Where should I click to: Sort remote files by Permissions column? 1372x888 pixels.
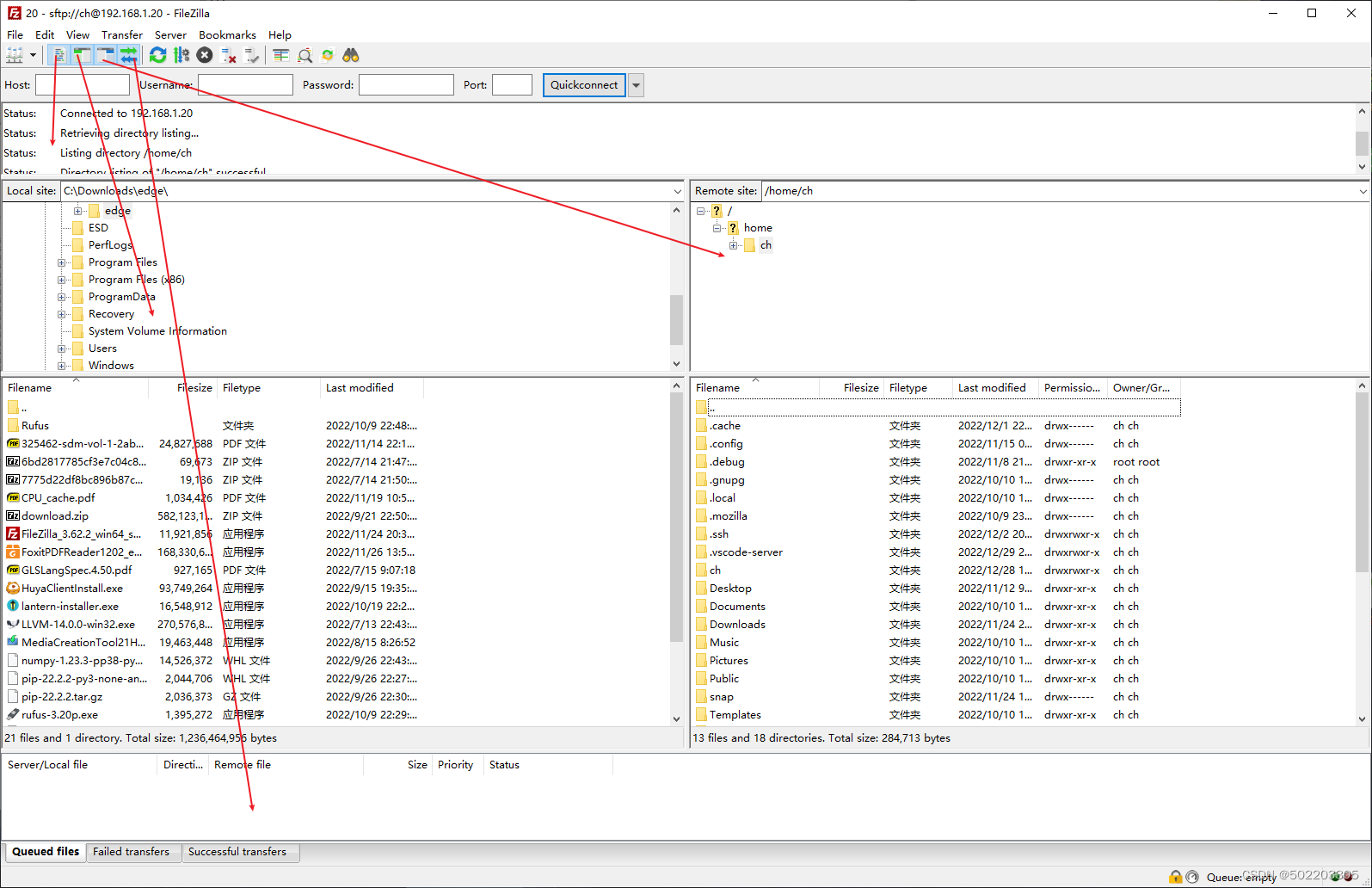pyautogui.click(x=1073, y=388)
